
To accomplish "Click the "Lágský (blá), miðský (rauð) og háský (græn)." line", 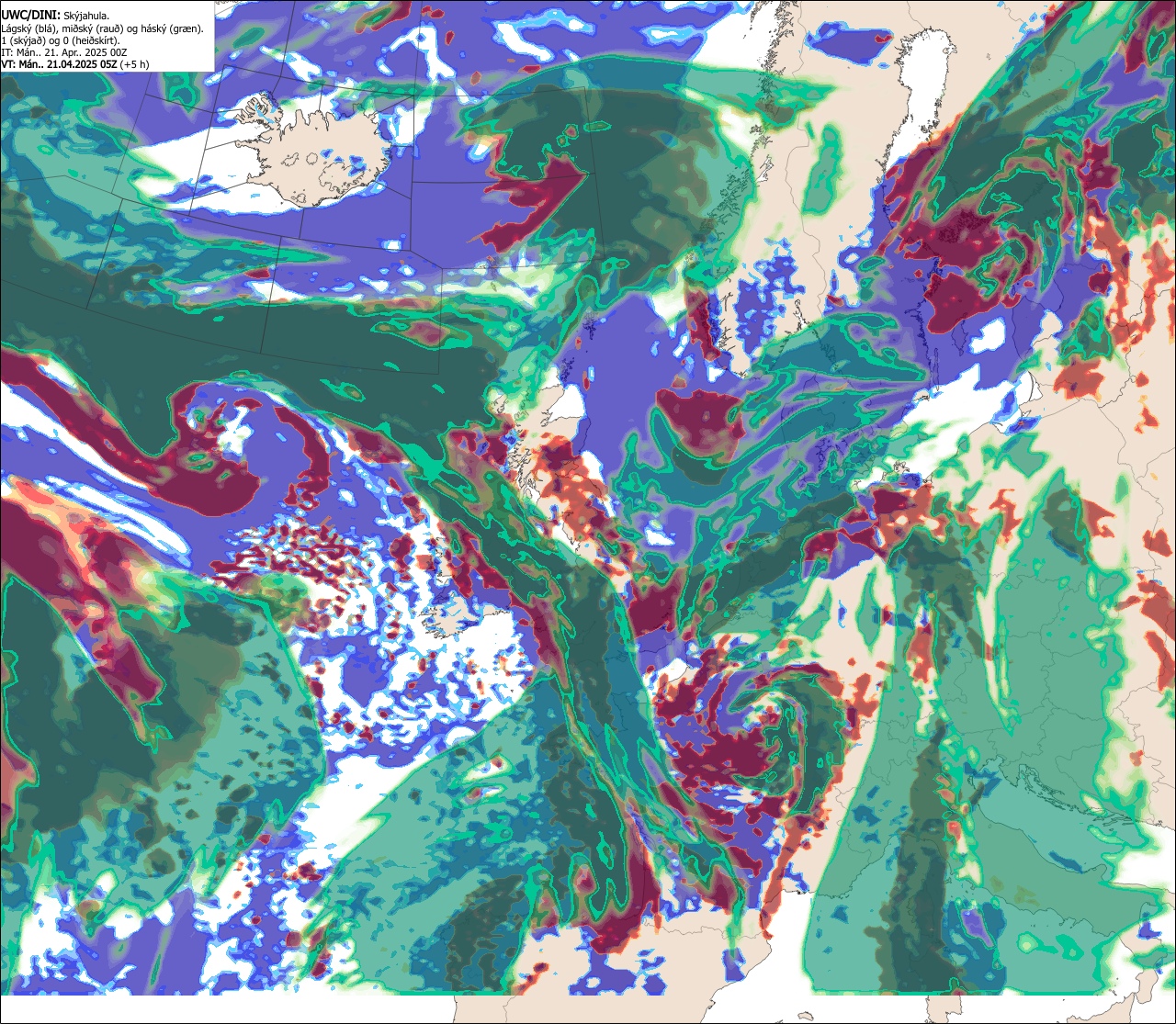I will (102, 28).
